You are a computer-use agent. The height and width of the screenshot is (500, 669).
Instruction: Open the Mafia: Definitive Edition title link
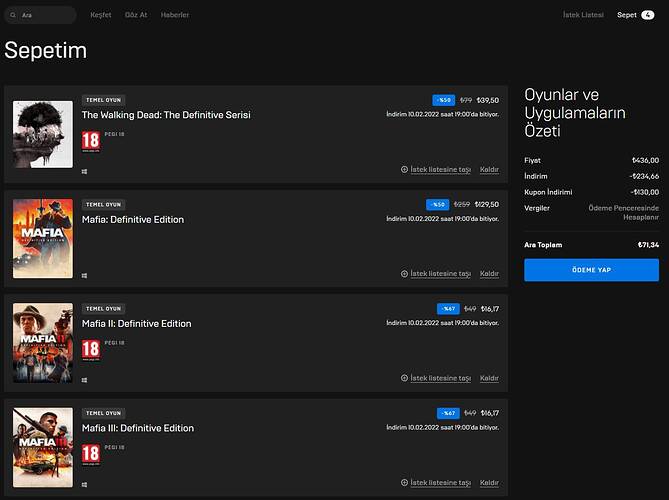pyautogui.click(x=133, y=219)
